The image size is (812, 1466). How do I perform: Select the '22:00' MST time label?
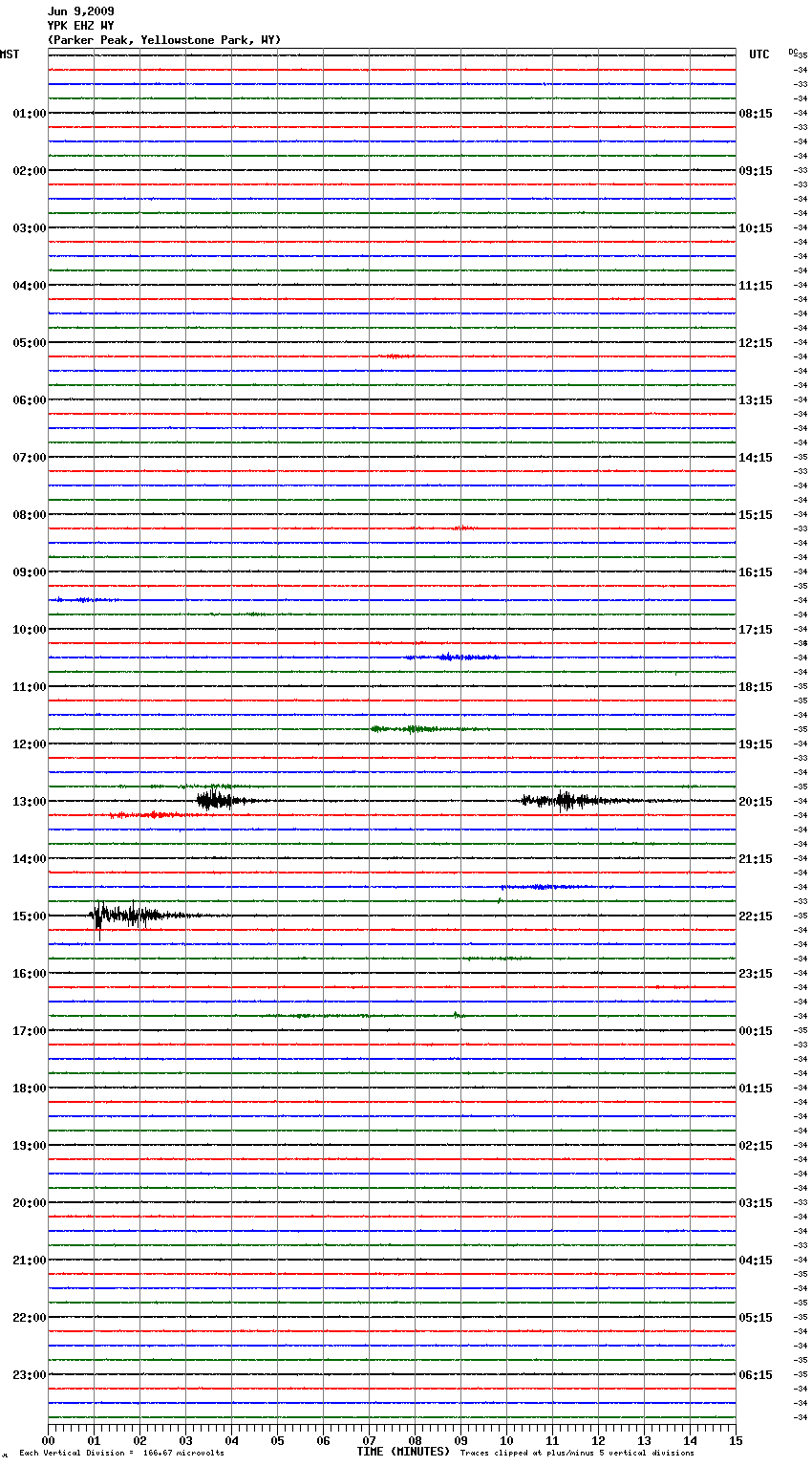pos(30,1318)
